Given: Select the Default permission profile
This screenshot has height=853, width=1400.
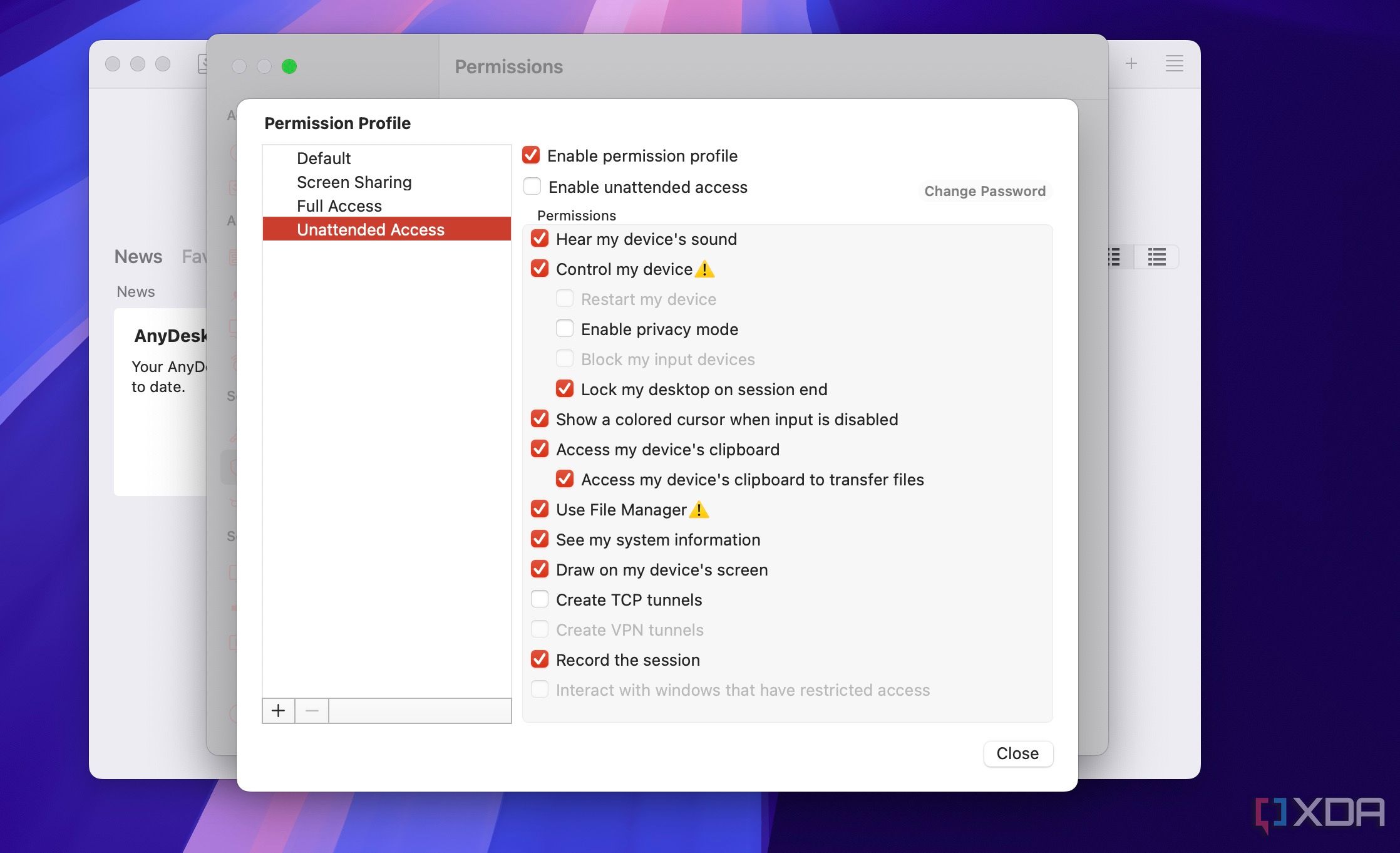Looking at the screenshot, I should click(323, 157).
